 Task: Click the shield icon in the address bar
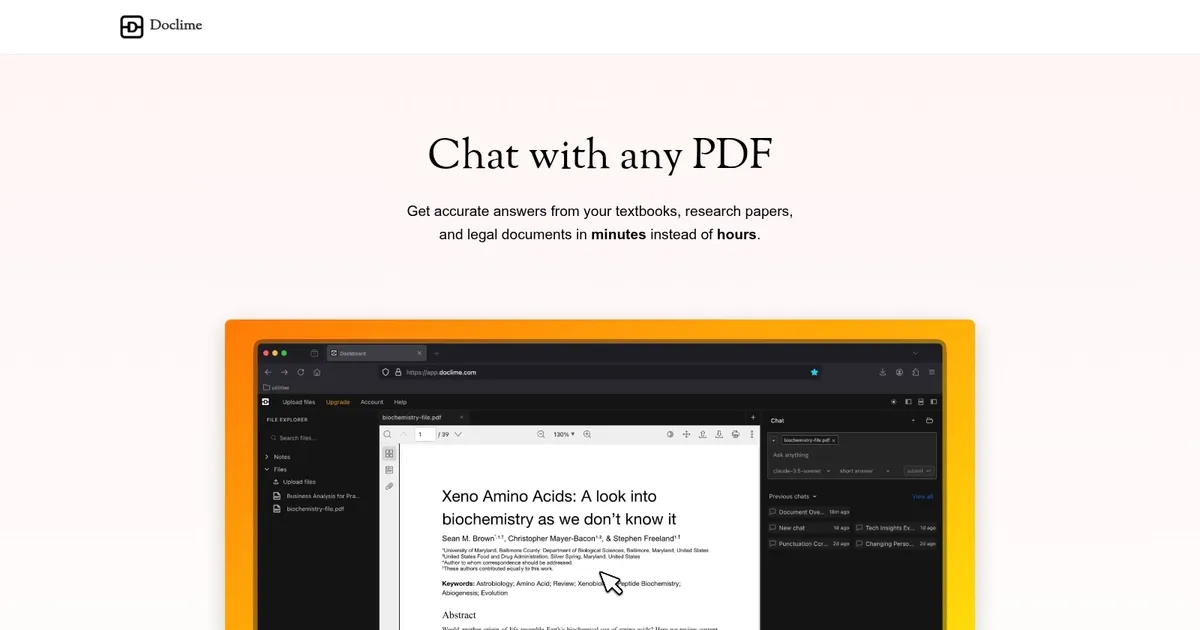386,372
